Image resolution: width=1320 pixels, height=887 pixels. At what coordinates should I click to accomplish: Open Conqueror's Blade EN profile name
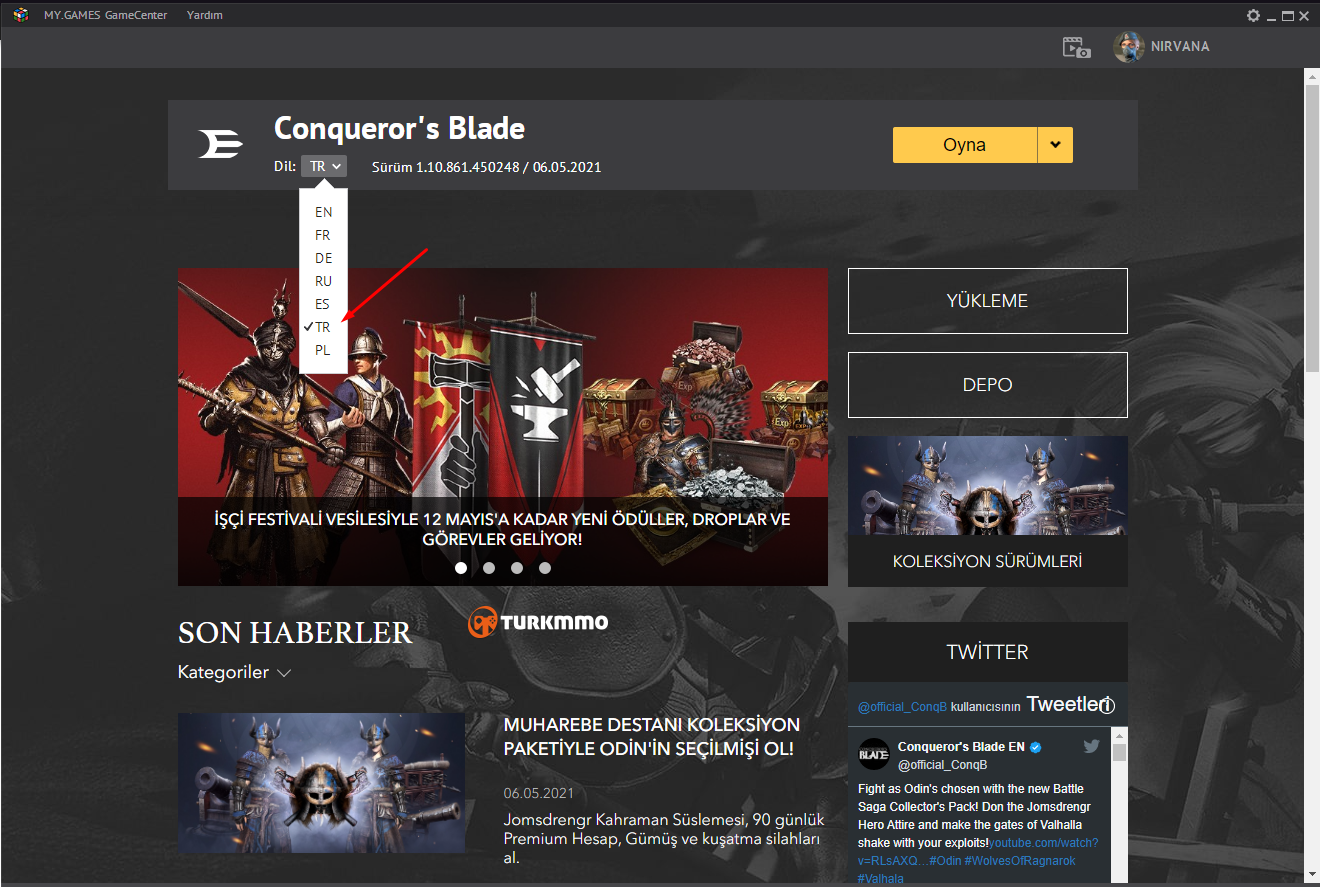(961, 747)
